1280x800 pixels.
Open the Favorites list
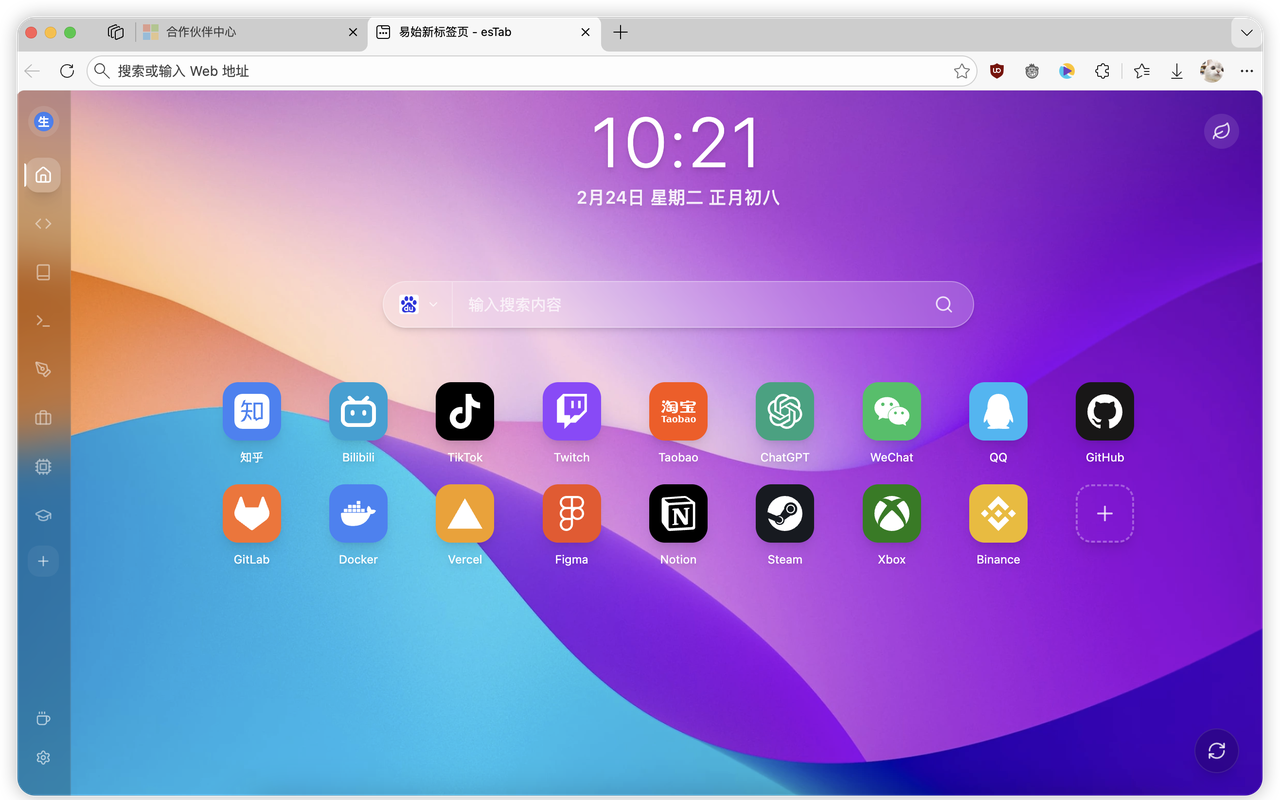pos(1142,71)
